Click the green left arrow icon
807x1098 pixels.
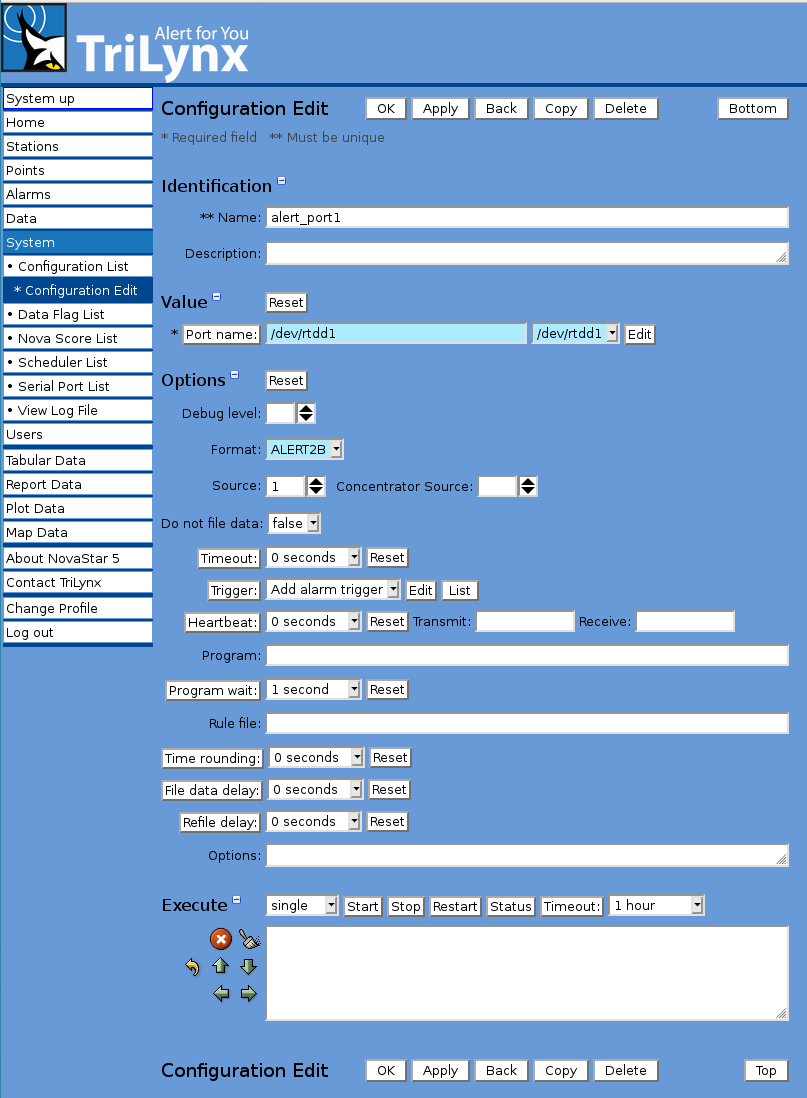pyautogui.click(x=221, y=994)
